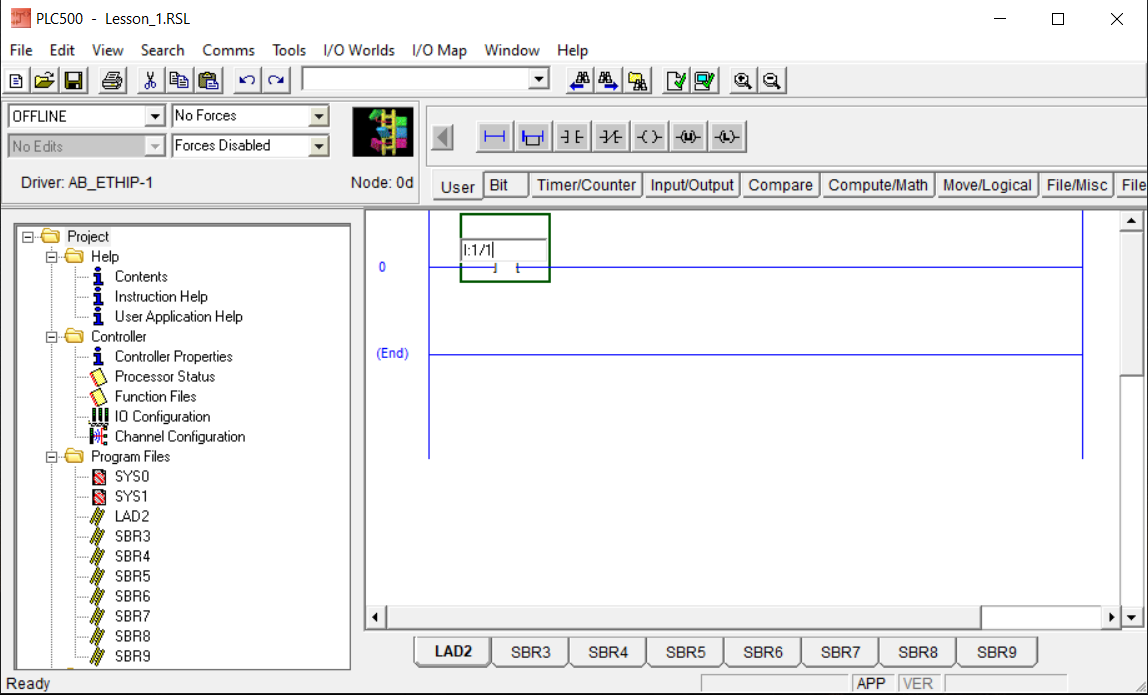1148x695 pixels.
Task: Print using the printer icon
Action: click(112, 81)
